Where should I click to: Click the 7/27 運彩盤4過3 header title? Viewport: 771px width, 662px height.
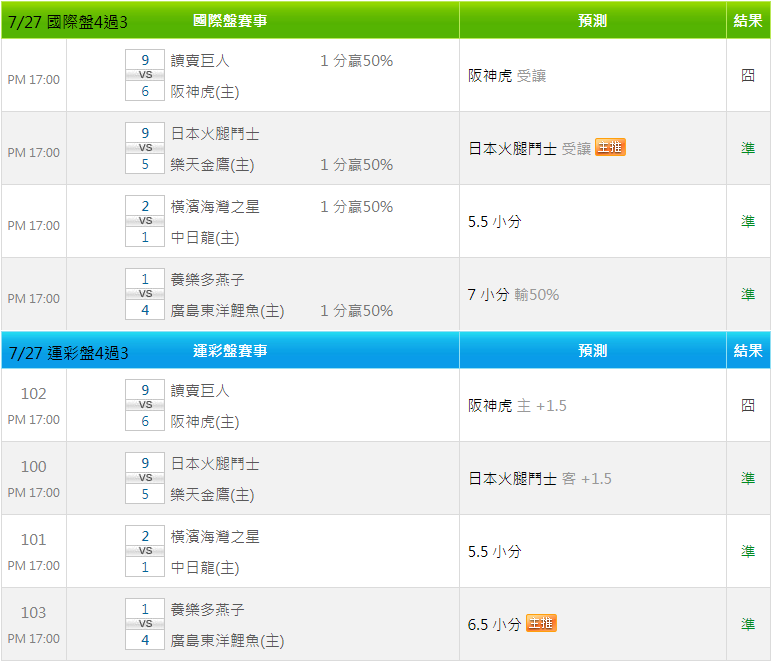68,353
